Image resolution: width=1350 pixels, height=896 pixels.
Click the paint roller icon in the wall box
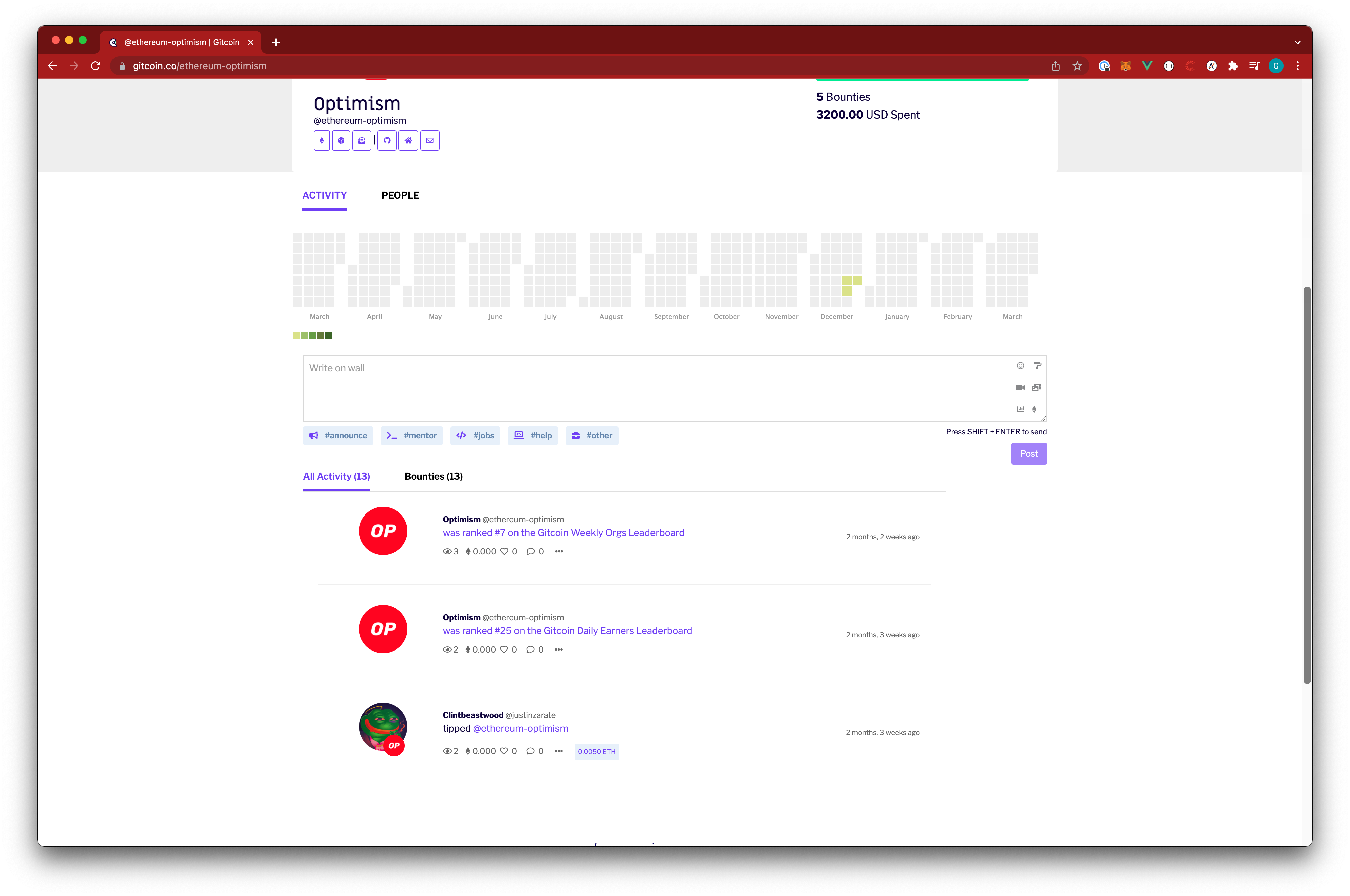click(1037, 366)
